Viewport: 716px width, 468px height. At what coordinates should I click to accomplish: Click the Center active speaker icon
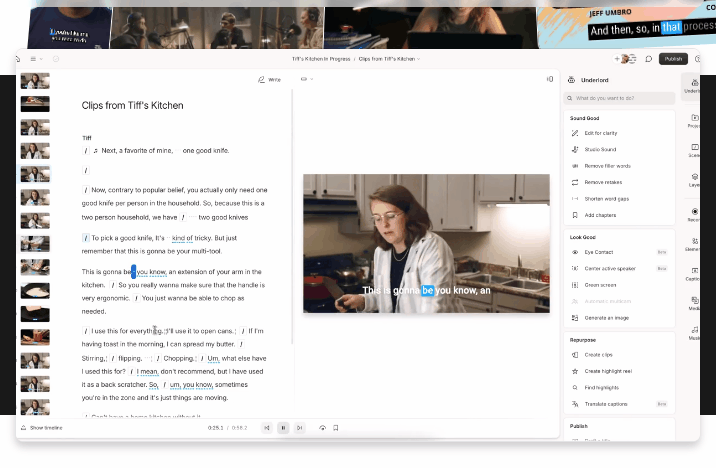575,269
